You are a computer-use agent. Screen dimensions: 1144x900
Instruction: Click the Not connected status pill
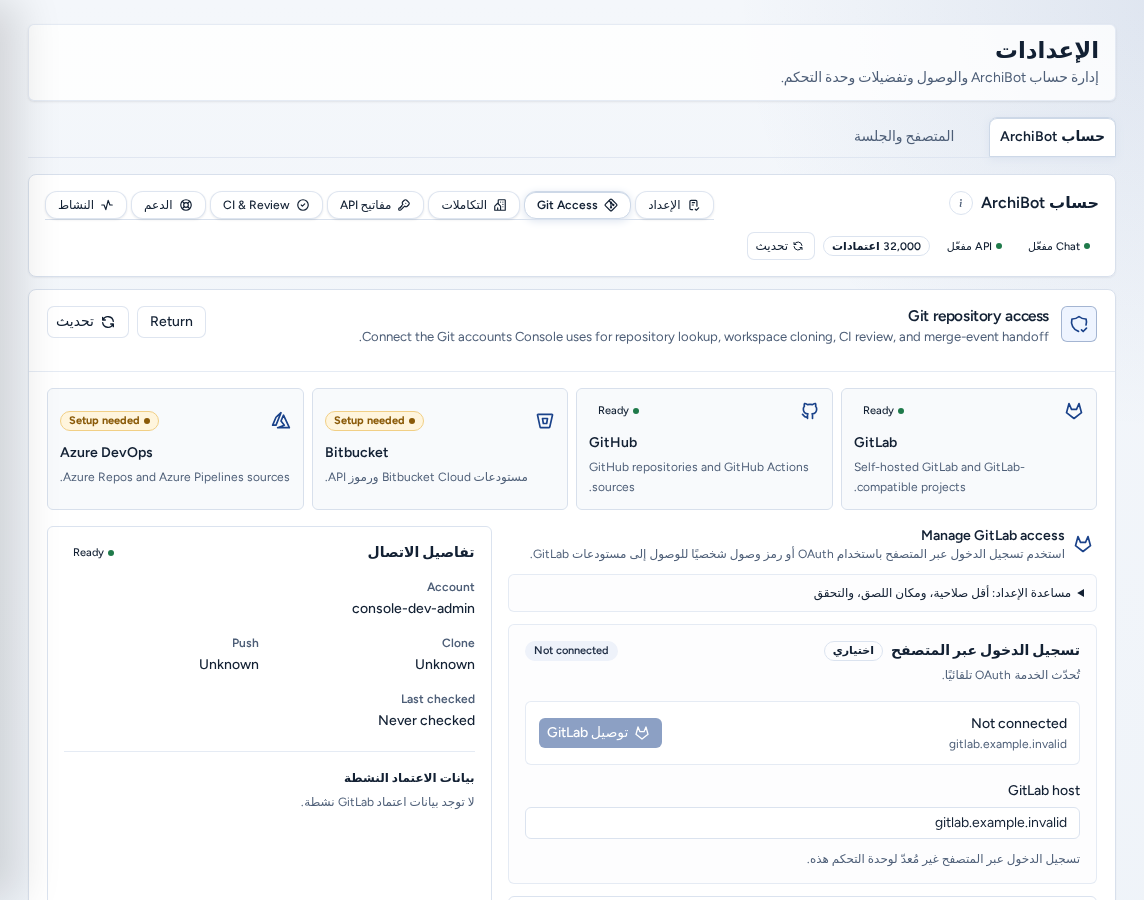pos(571,651)
